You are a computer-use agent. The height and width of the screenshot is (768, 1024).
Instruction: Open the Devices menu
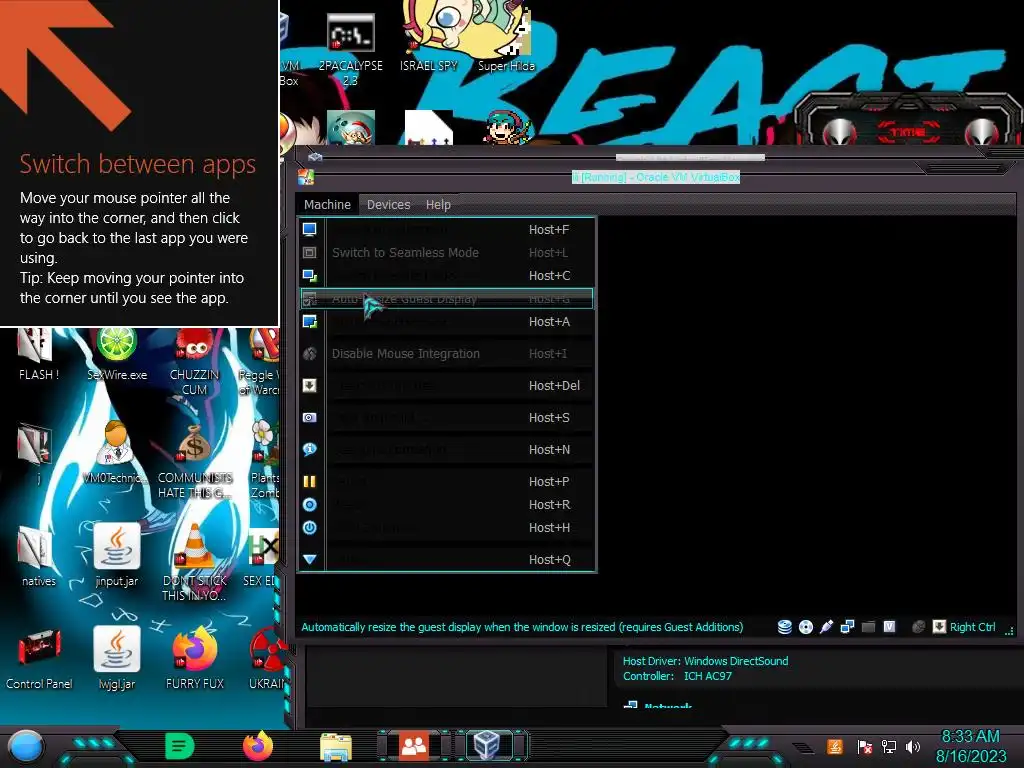[x=389, y=204]
